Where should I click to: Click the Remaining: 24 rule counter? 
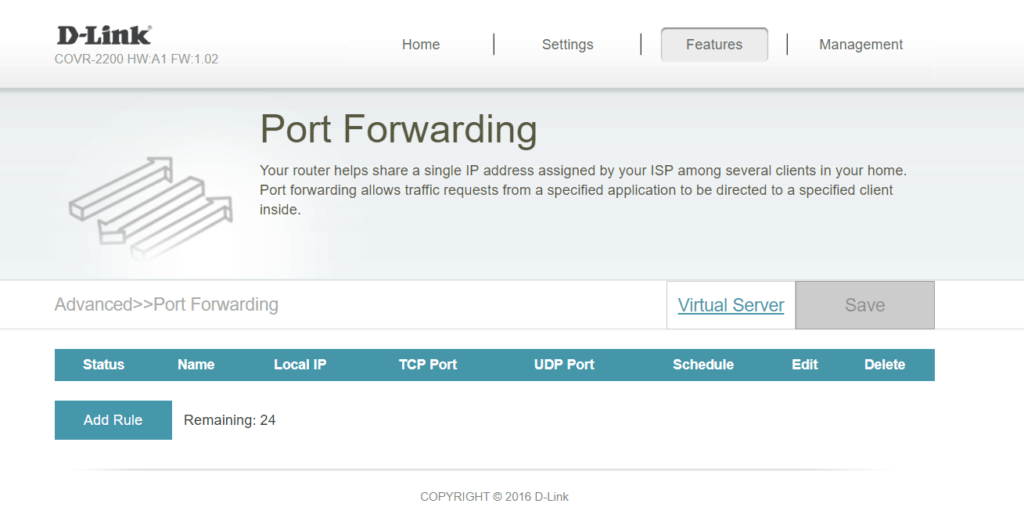pos(230,420)
